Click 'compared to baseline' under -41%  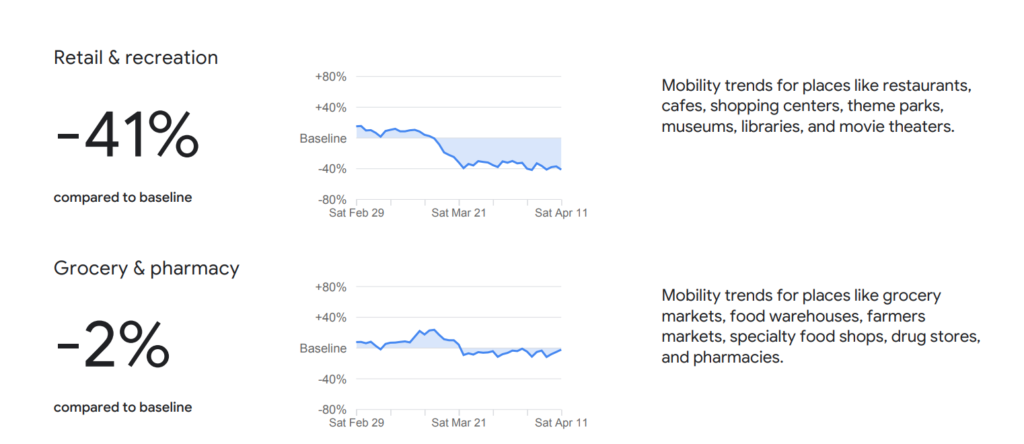pyautogui.click(x=122, y=197)
